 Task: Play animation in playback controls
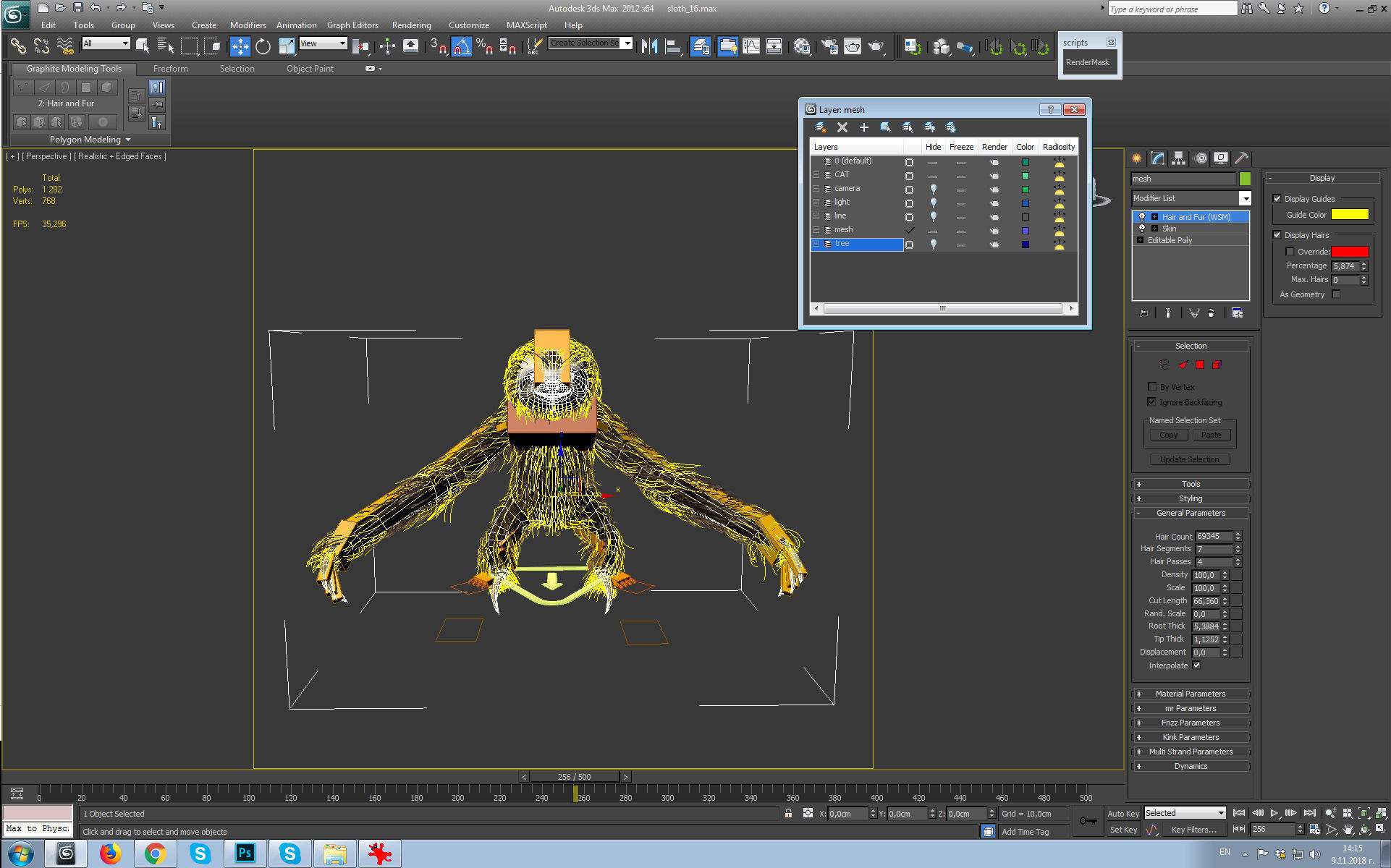[x=1274, y=813]
